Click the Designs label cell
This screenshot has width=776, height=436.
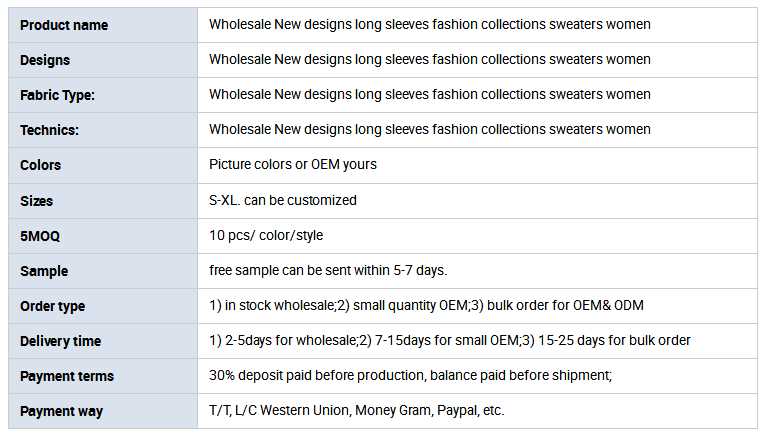[45, 60]
